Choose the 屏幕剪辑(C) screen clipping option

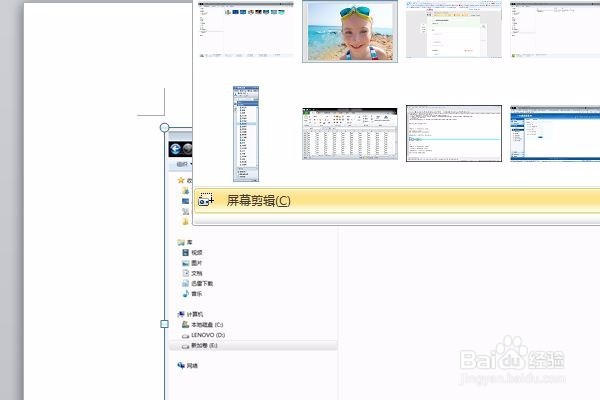(397, 201)
